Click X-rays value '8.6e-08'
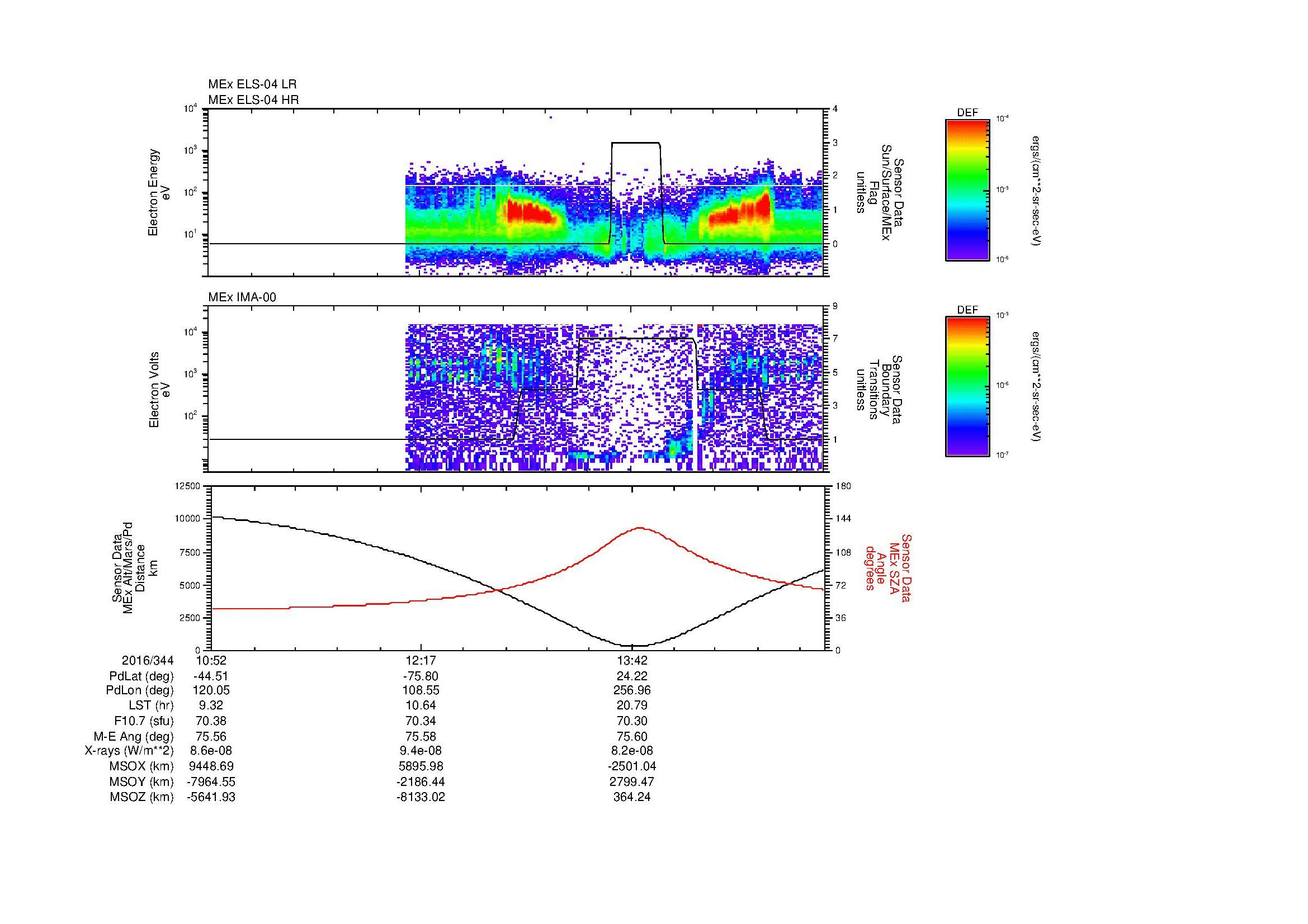Screen dimensions: 1308x924 211,751
